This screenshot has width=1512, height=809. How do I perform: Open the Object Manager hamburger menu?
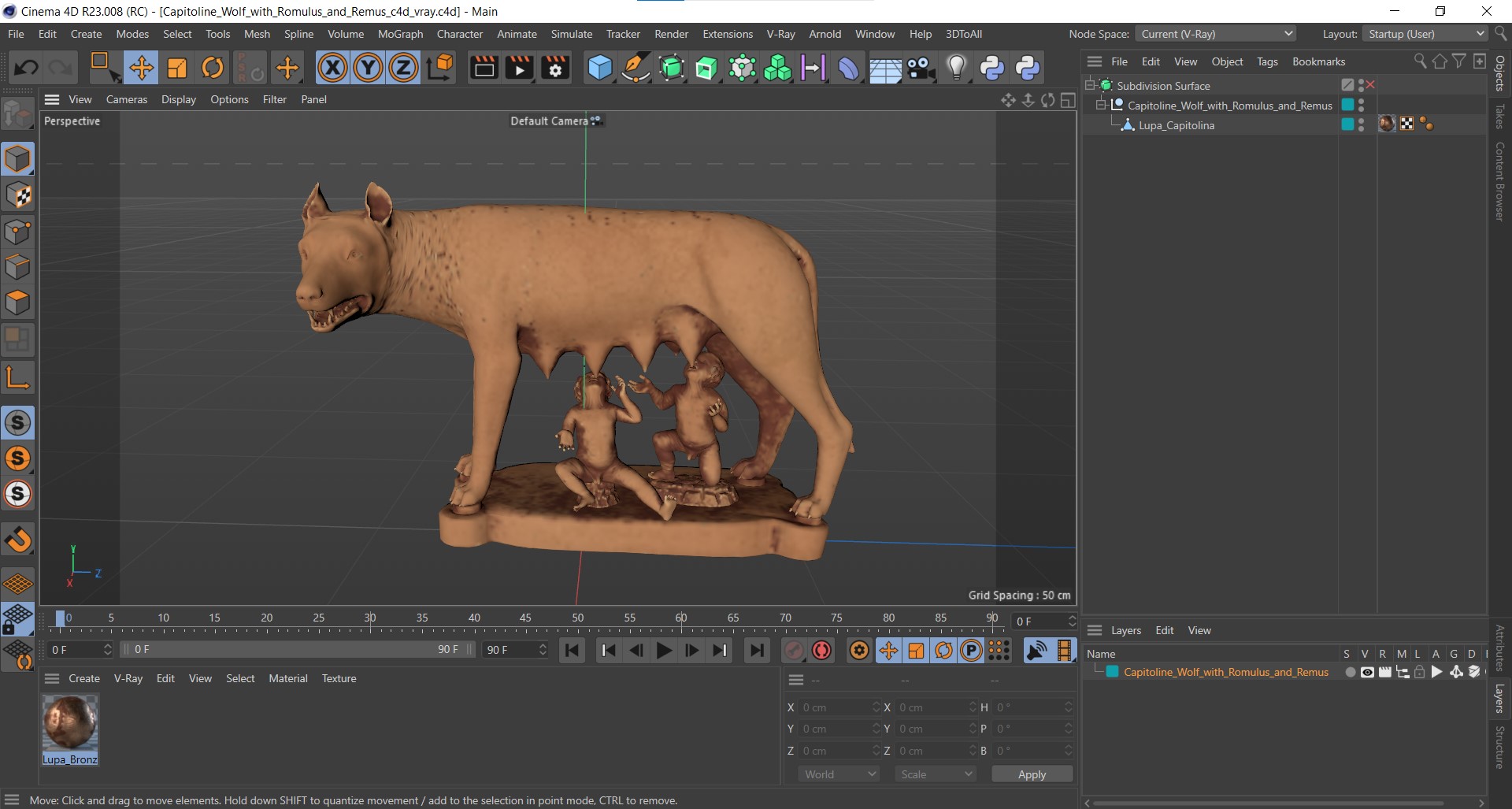1095,61
